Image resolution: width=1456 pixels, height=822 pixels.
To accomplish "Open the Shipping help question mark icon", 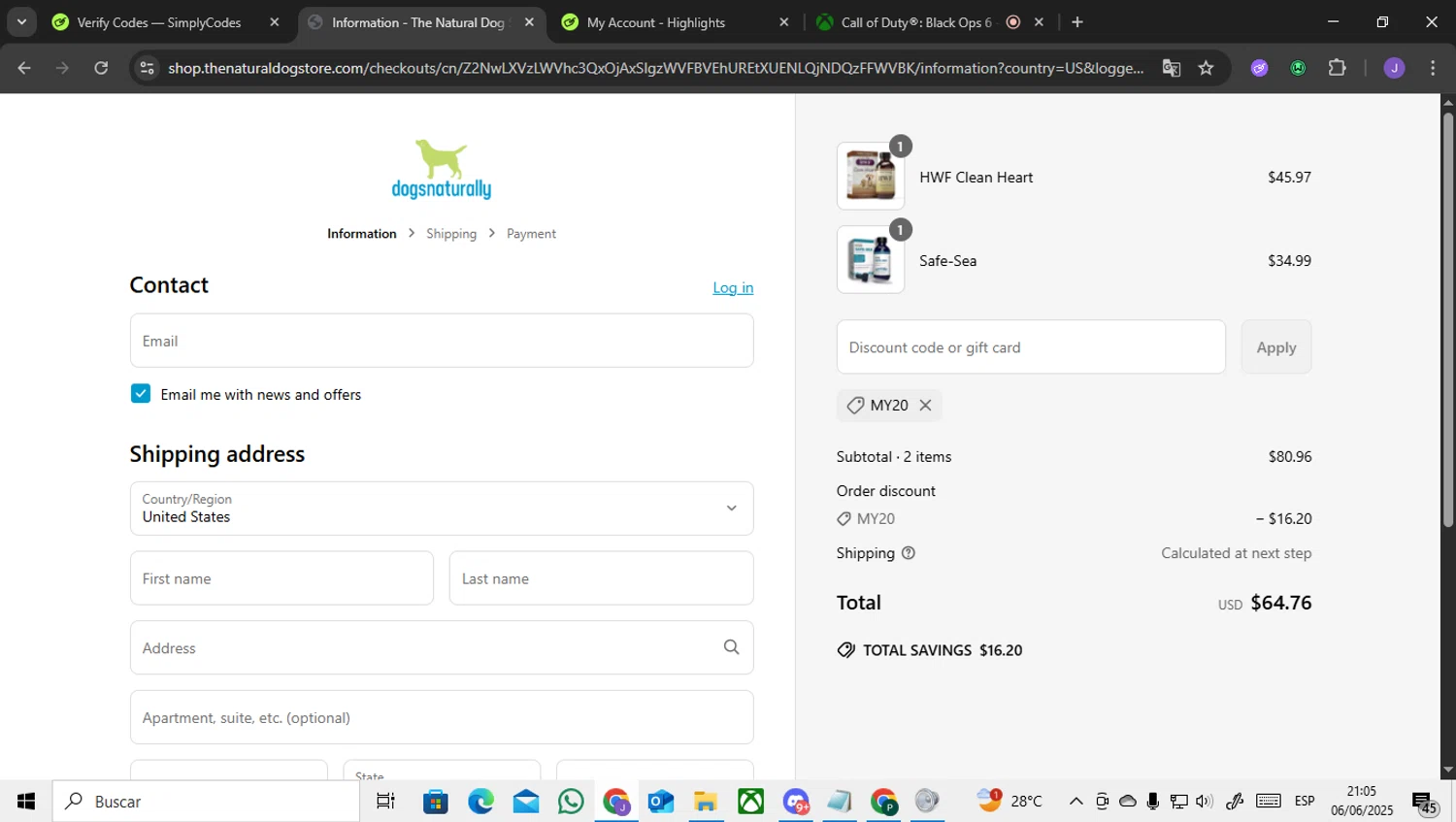I will tap(909, 553).
